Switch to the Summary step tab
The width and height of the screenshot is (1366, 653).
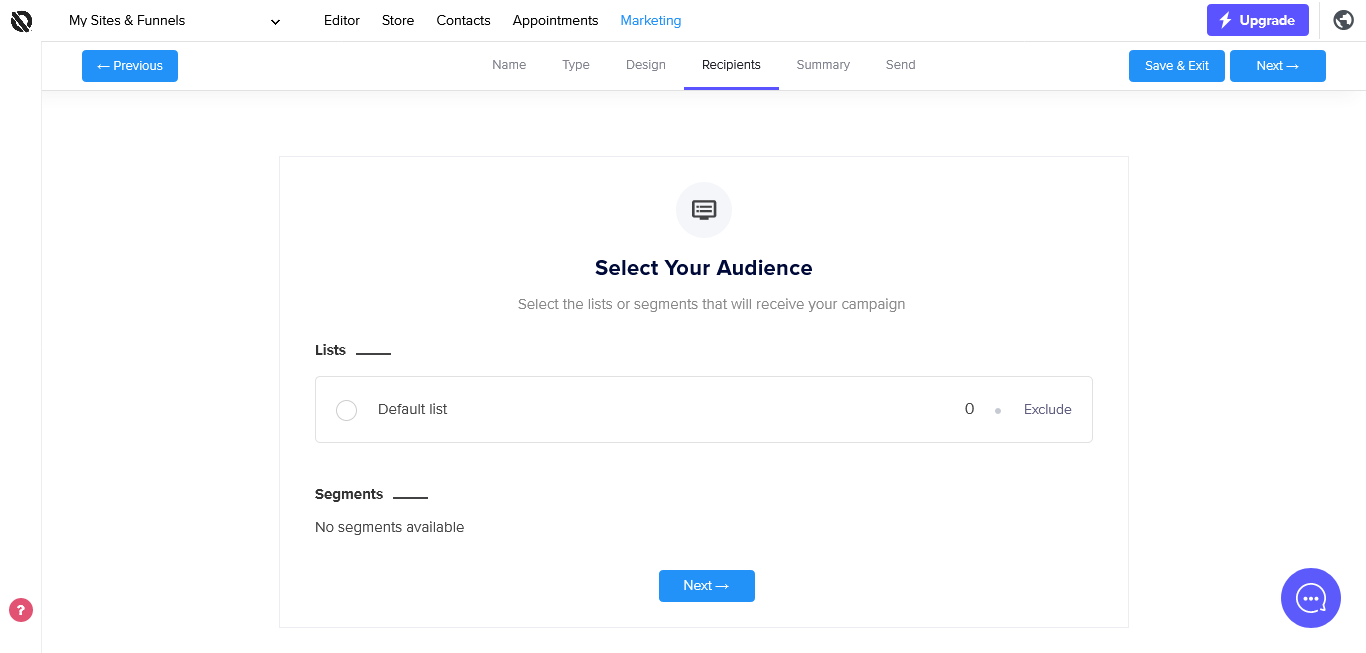pos(823,65)
